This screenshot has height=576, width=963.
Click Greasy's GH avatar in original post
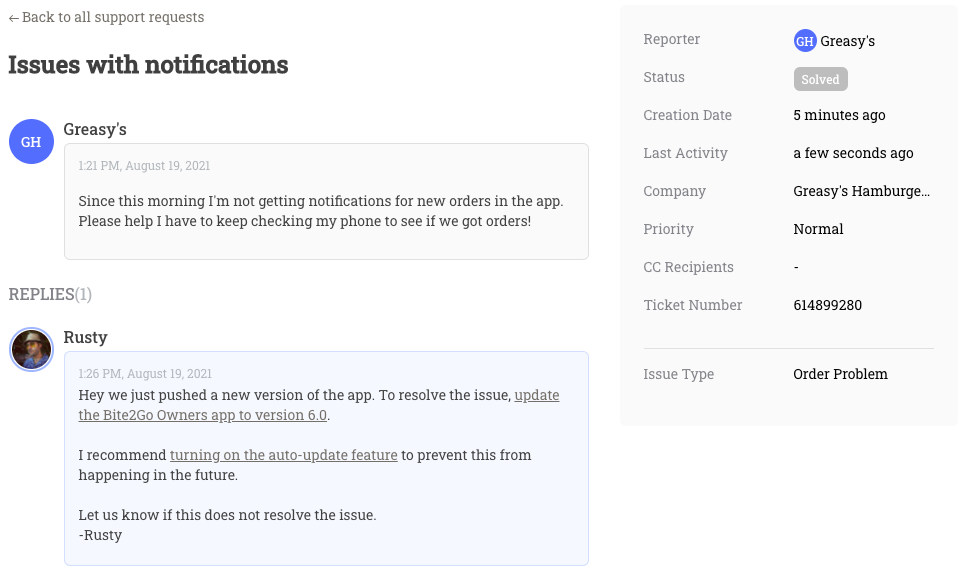[31, 141]
